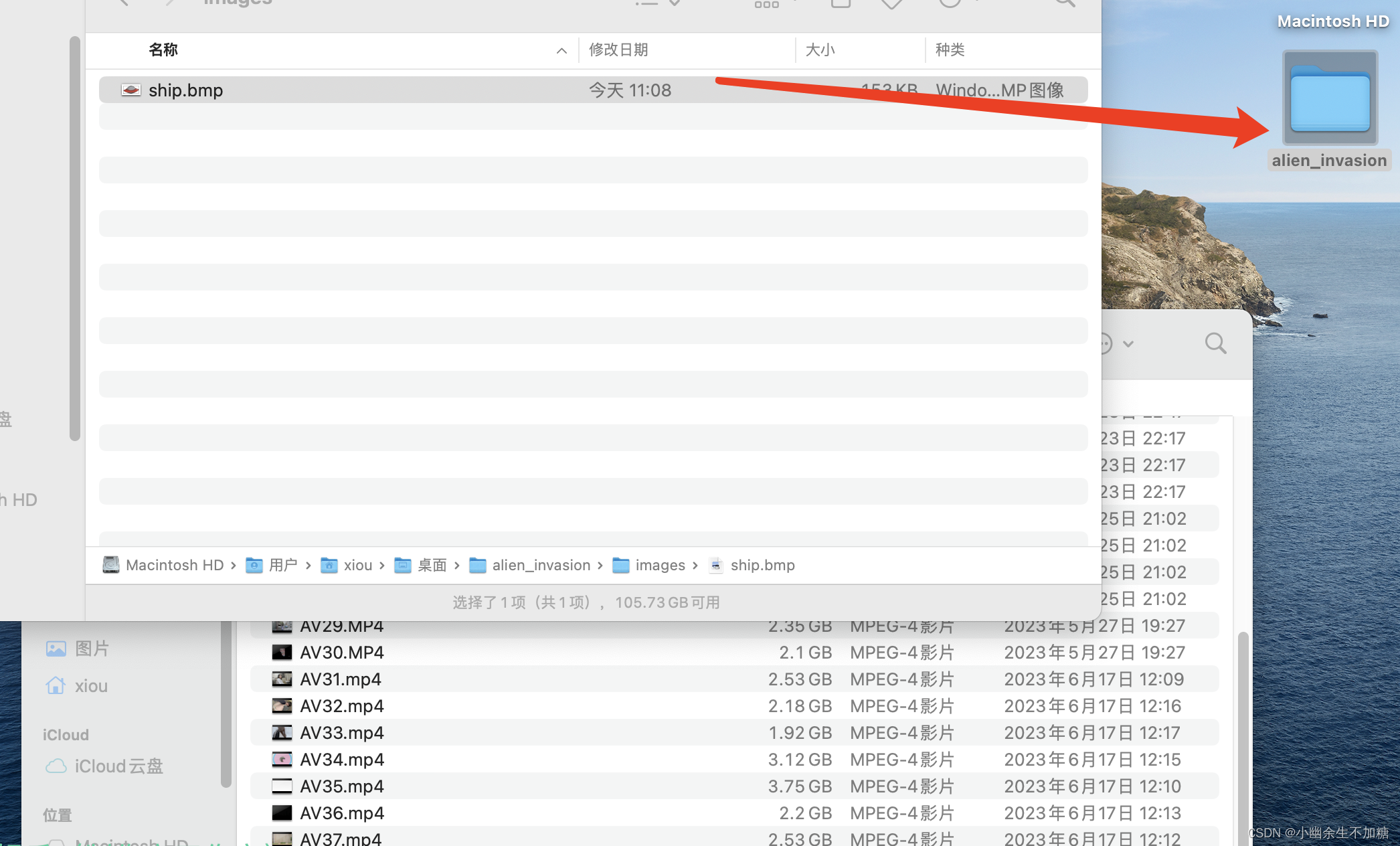Click alien_invasion in the path bar
This screenshot has height=846, width=1400.
point(541,565)
